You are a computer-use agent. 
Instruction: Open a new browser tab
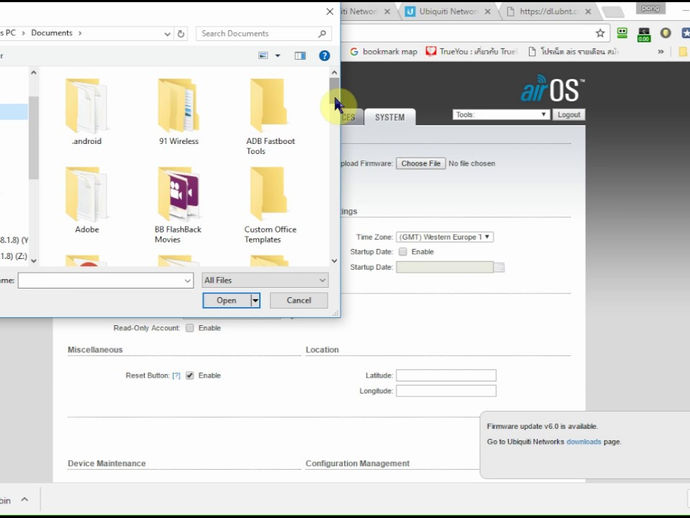613,13
